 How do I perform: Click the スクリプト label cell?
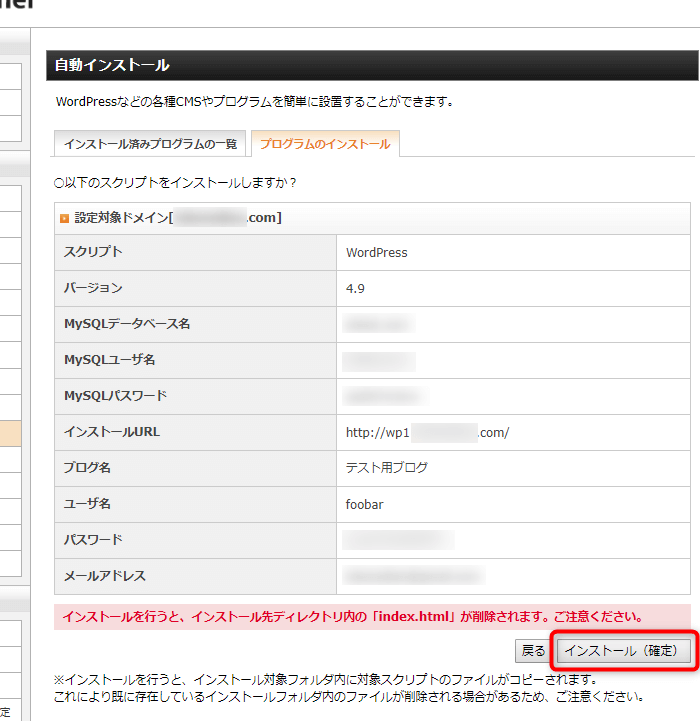93,252
